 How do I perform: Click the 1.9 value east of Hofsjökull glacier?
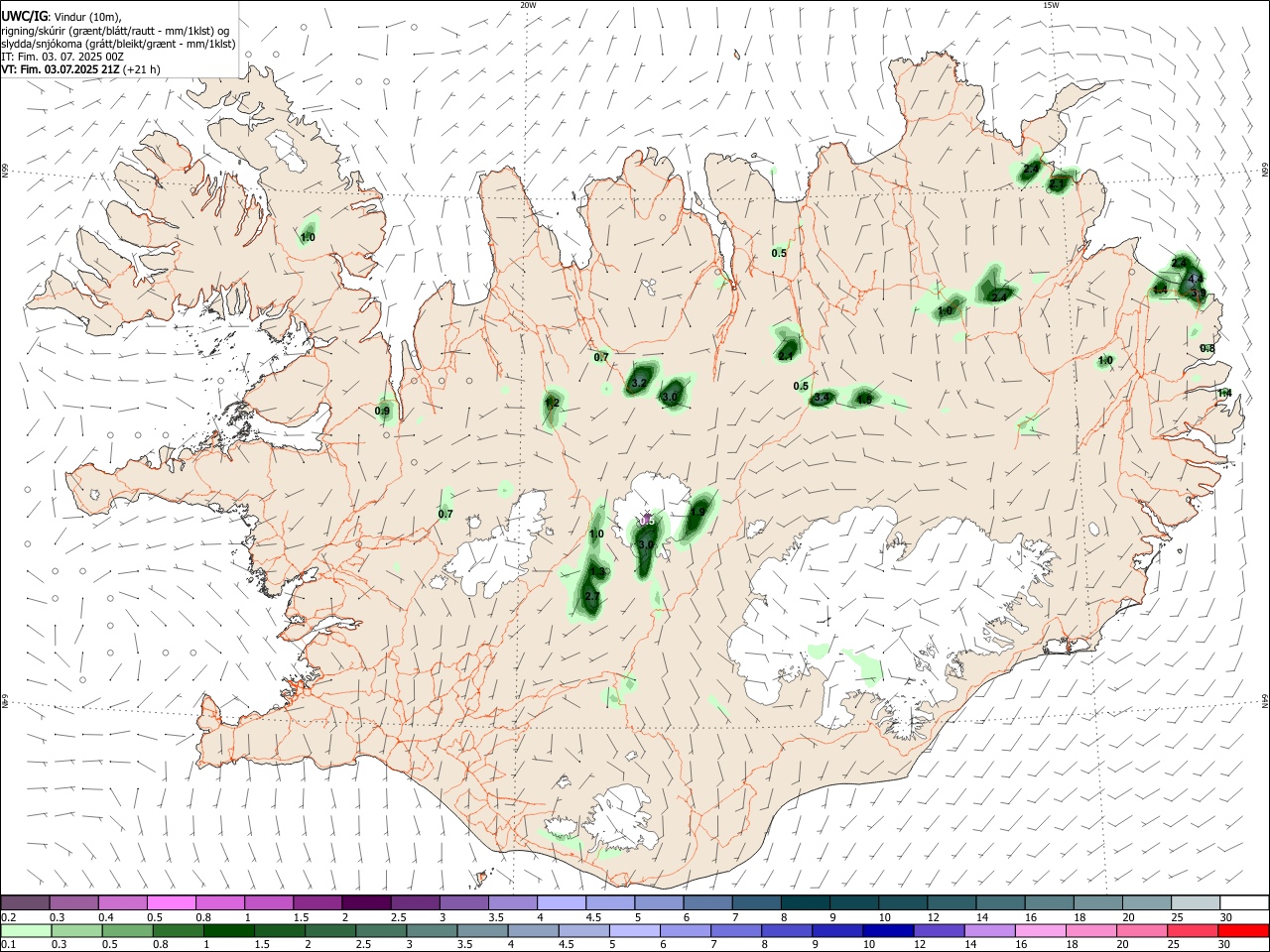(x=698, y=513)
